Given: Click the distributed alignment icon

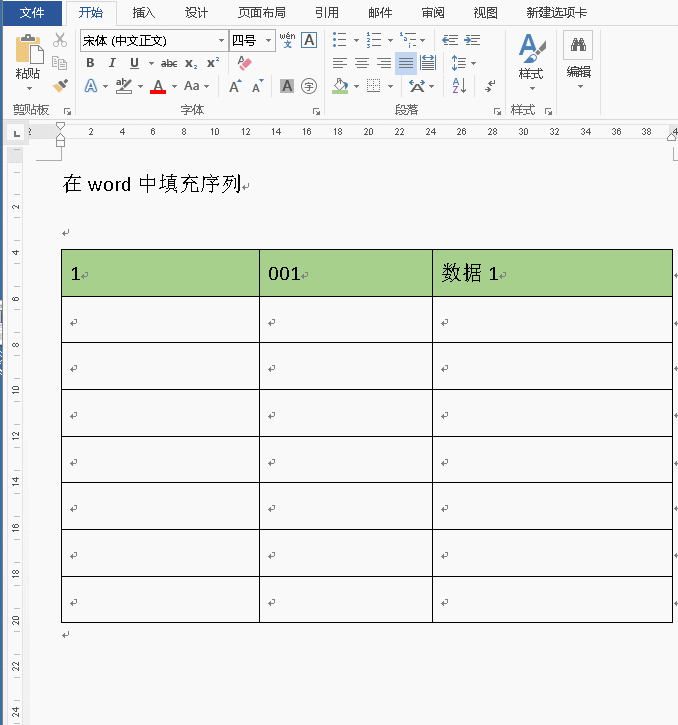Looking at the screenshot, I should click(x=428, y=63).
